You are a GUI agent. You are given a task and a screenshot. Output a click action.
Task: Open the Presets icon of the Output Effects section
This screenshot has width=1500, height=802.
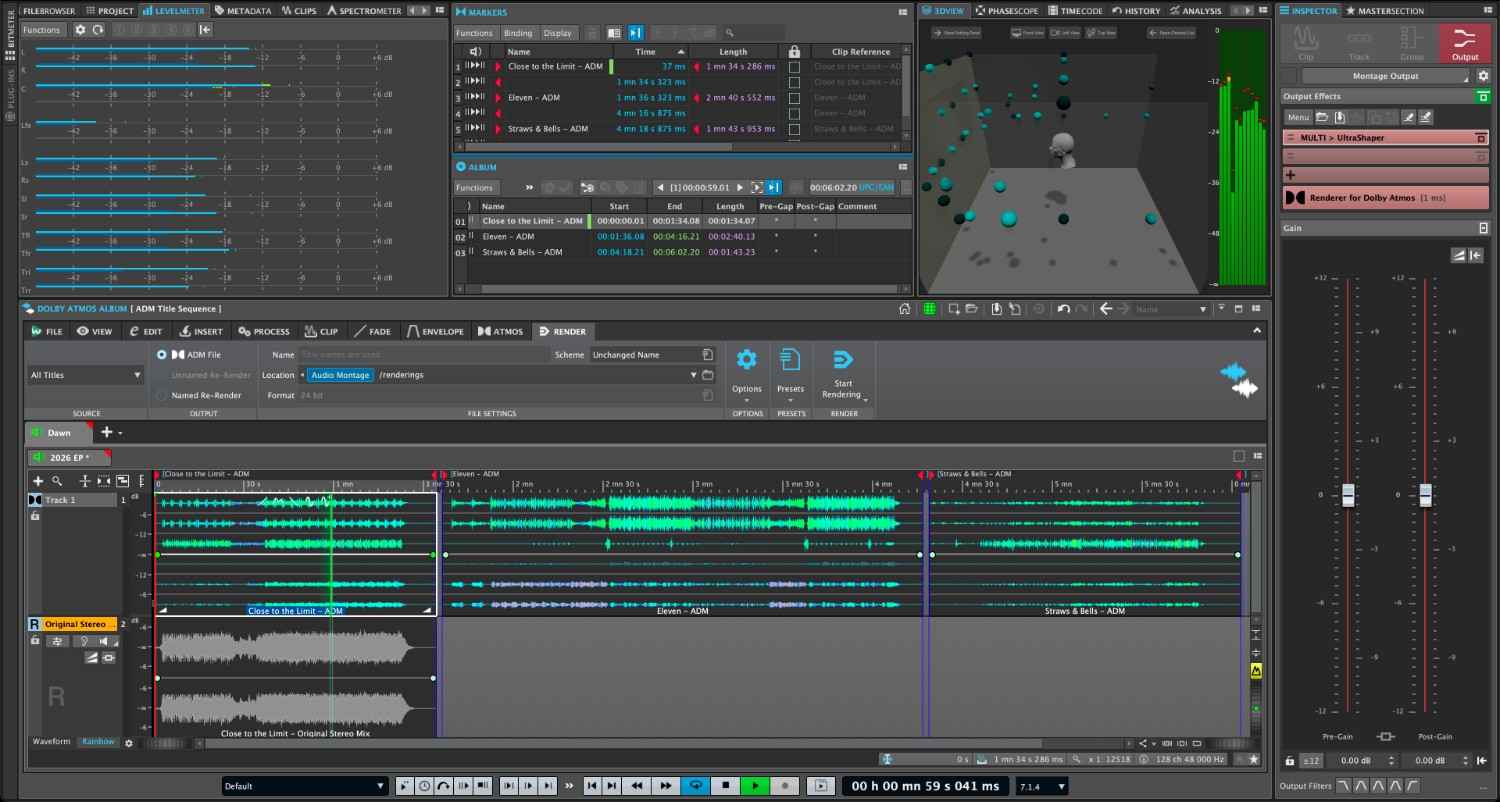1322,117
